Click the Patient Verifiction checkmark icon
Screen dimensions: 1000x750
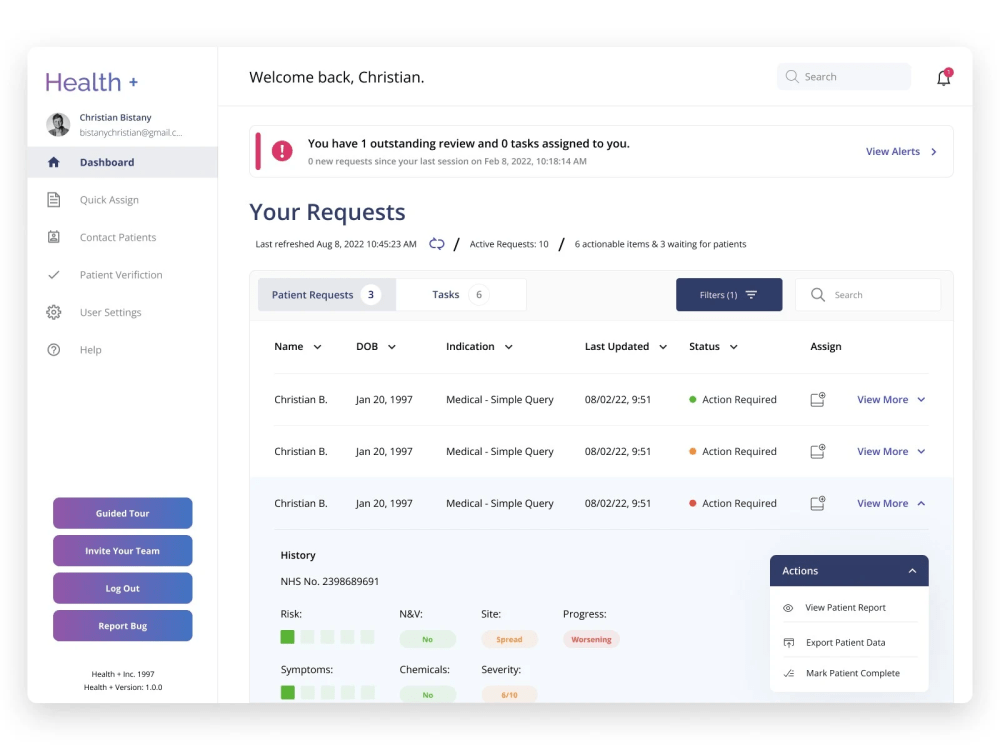(x=54, y=275)
